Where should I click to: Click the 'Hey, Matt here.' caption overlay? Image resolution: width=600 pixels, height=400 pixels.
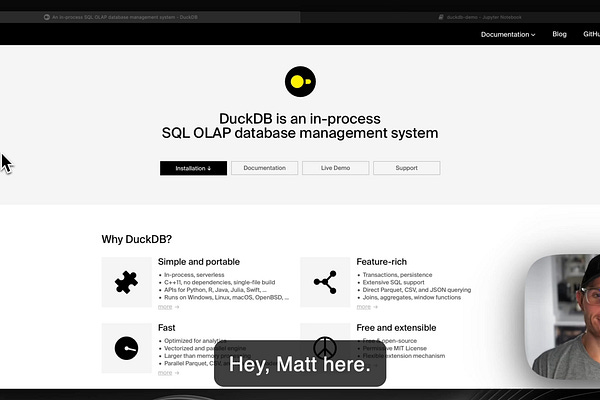[300, 364]
